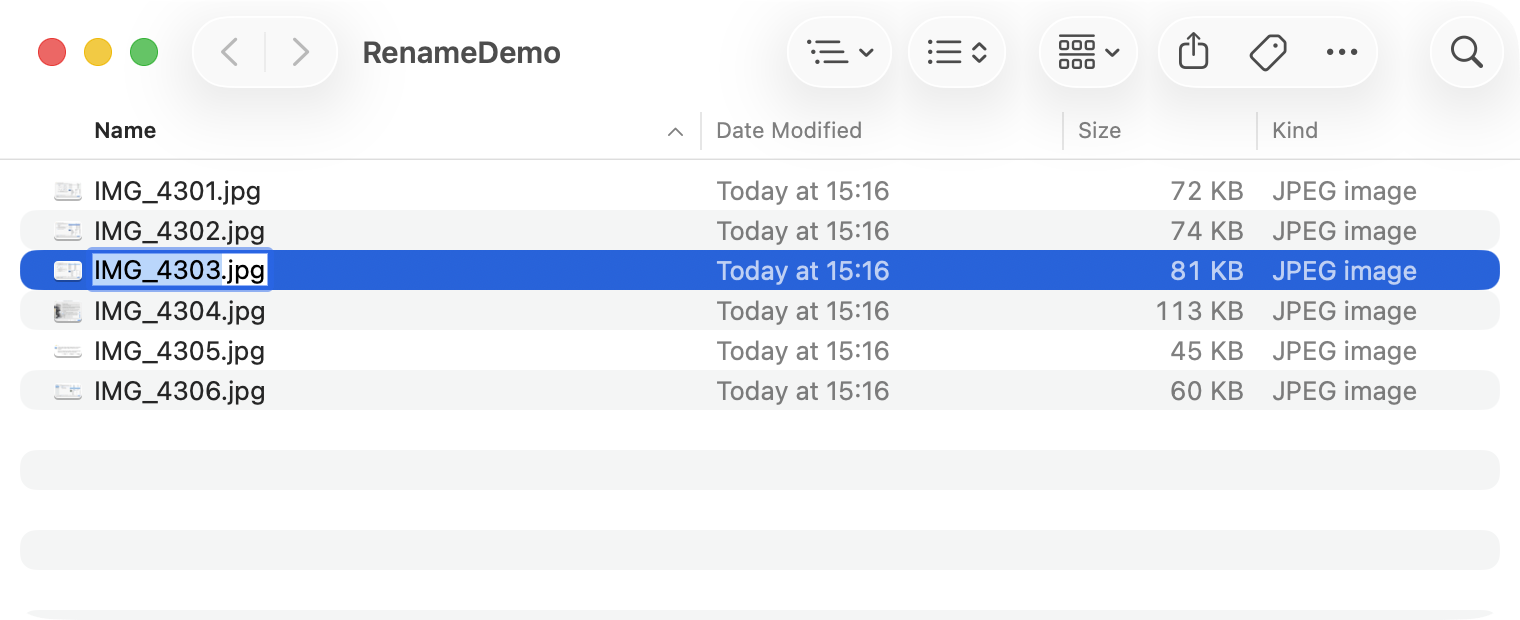Click the thumbnail icon of IMG_4304.jpg
This screenshot has width=1520, height=620.
pos(68,311)
